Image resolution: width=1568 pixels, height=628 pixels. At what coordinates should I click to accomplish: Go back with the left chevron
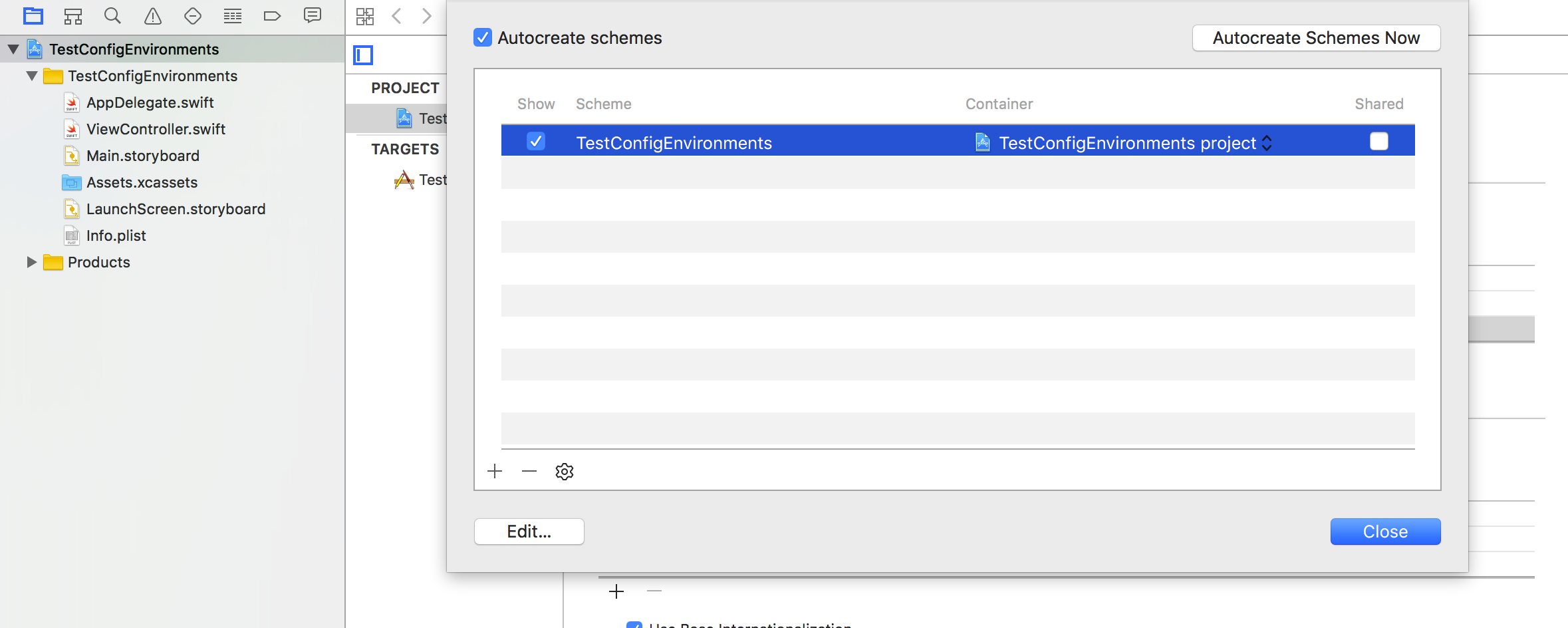[397, 16]
